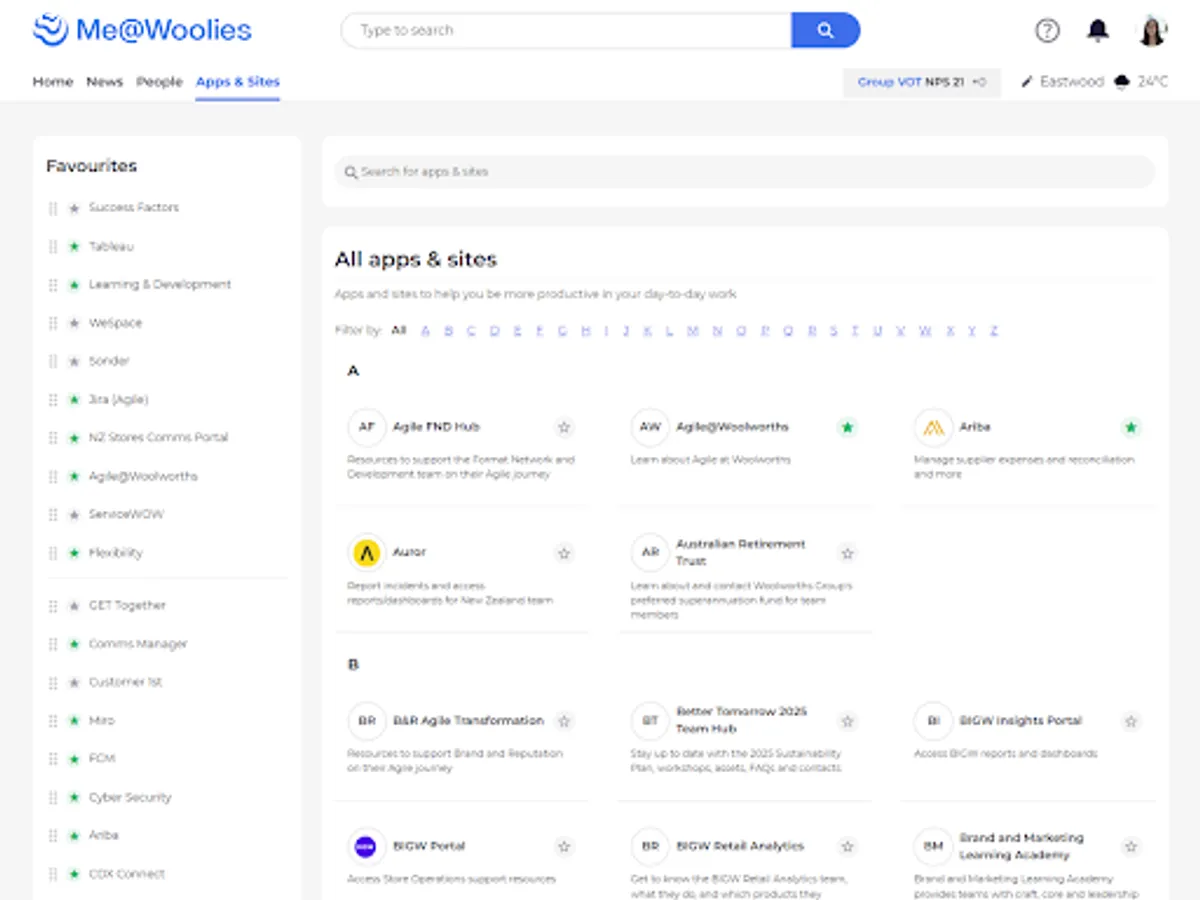Click the Ariba logo icon
Viewport: 1200px width, 900px height.
pos(933,427)
